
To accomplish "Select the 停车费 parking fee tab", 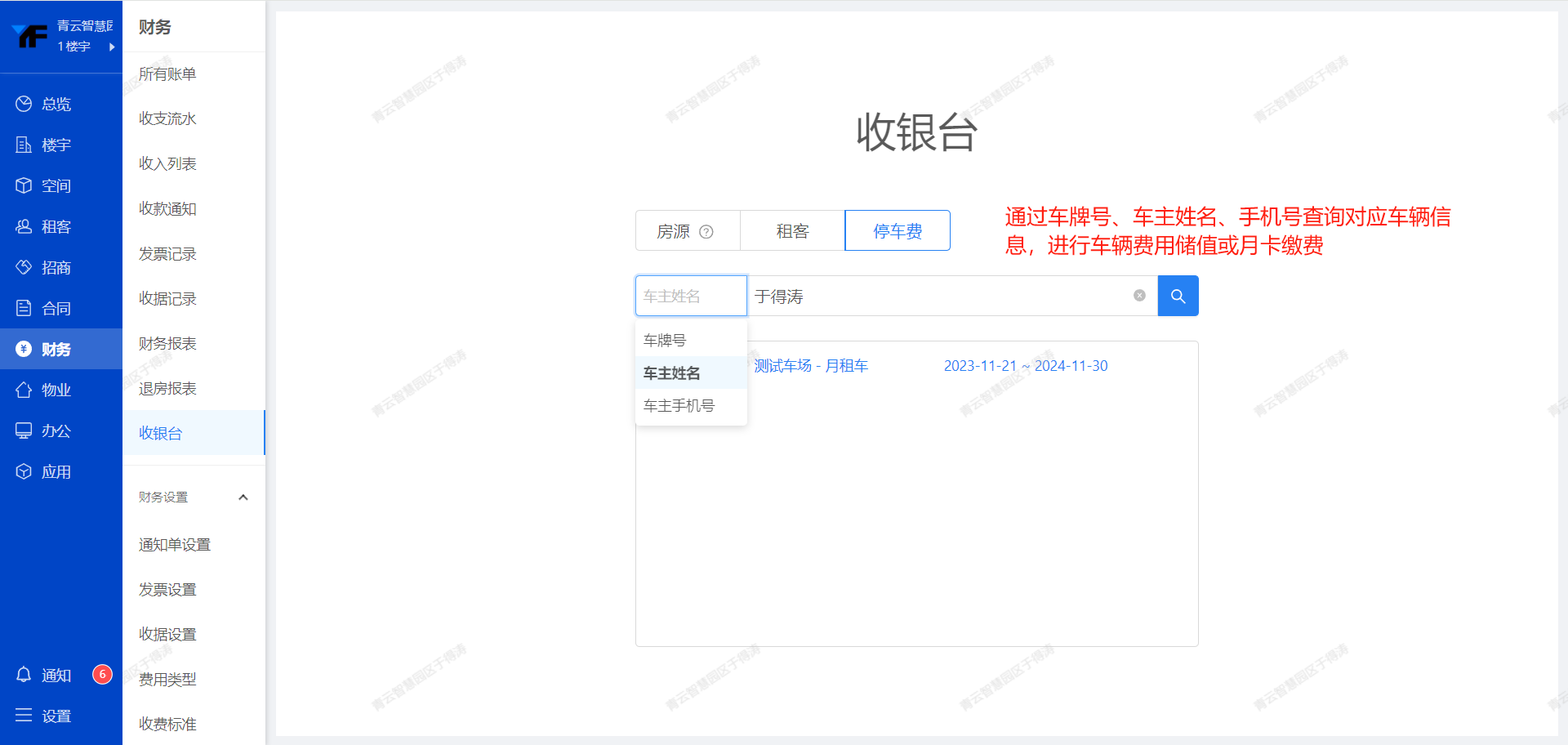I will click(x=897, y=231).
